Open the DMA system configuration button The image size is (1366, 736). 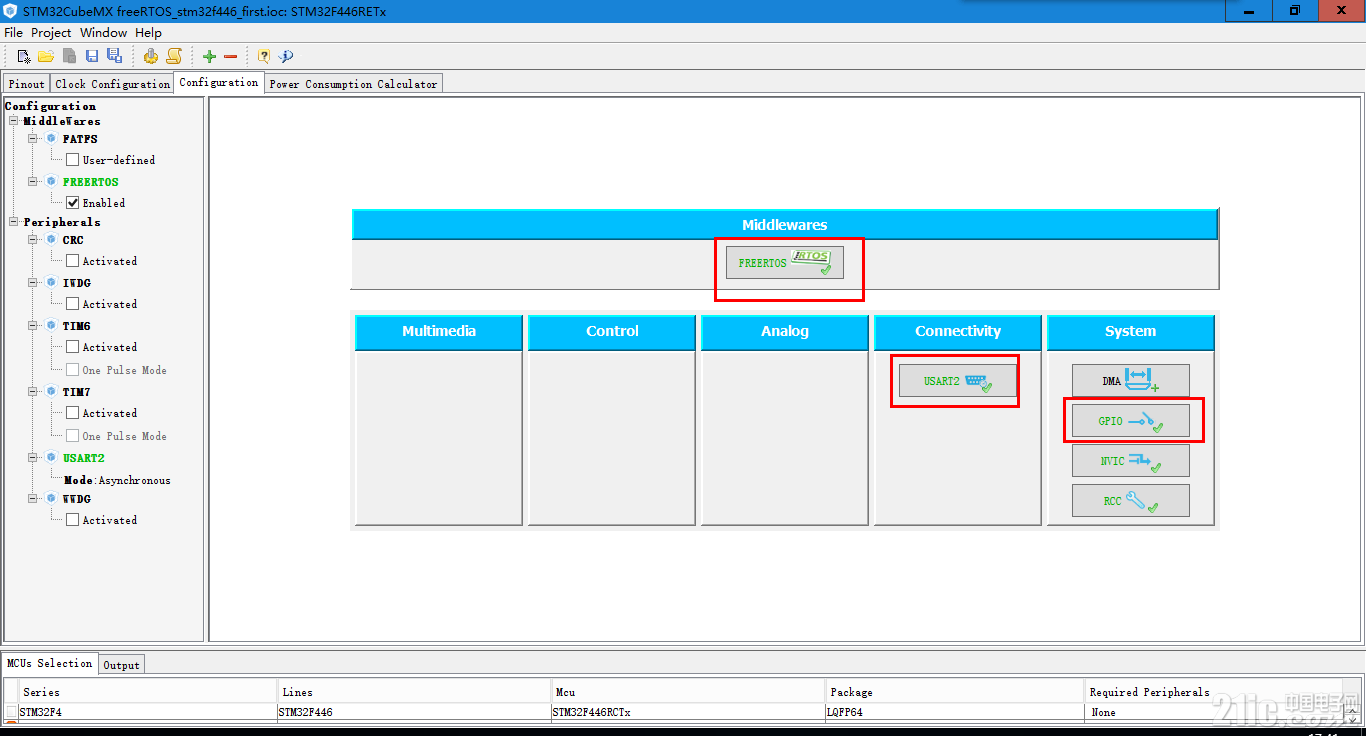pos(1131,381)
